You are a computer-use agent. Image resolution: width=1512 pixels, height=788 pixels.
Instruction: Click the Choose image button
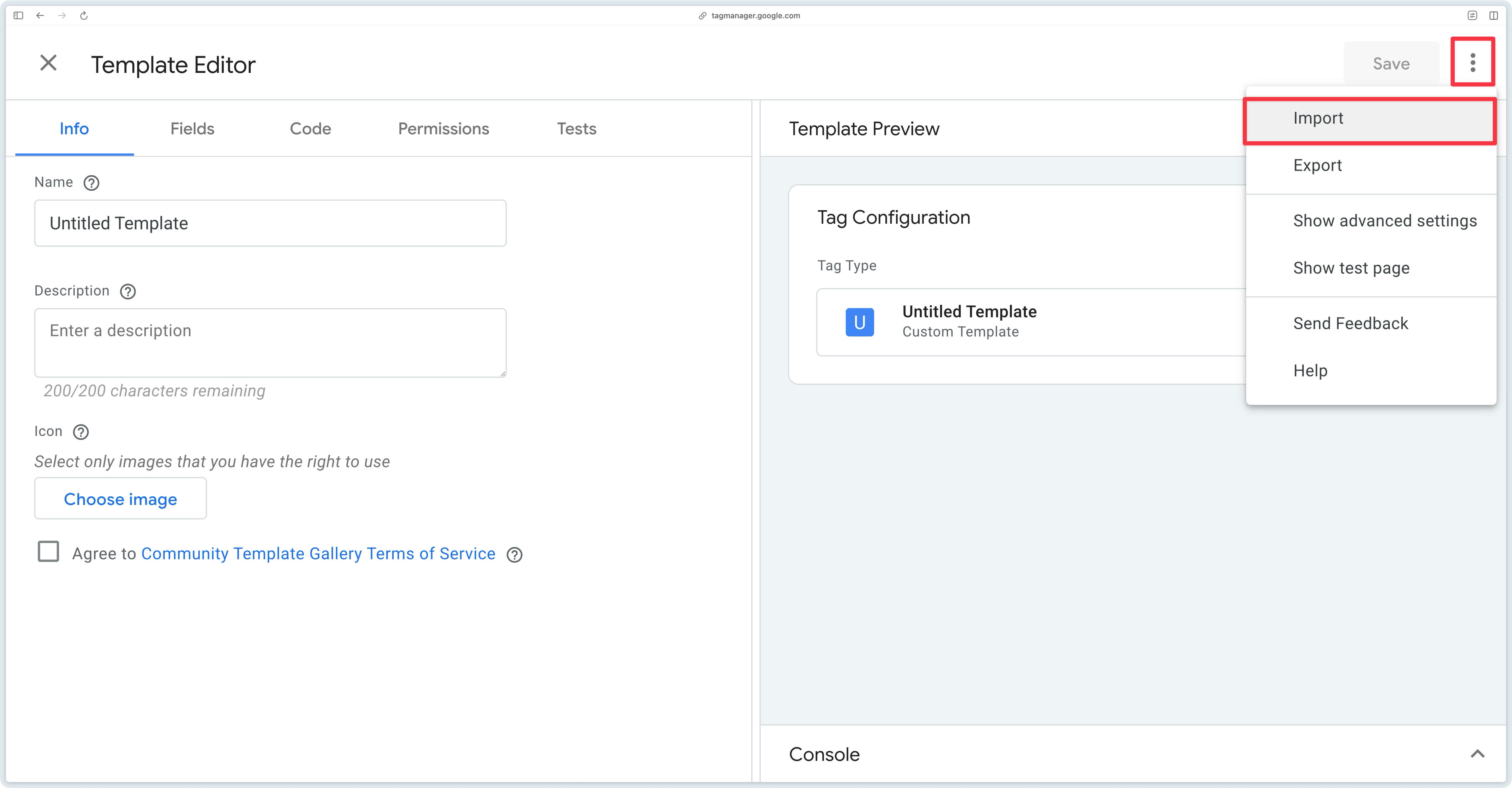tap(120, 499)
